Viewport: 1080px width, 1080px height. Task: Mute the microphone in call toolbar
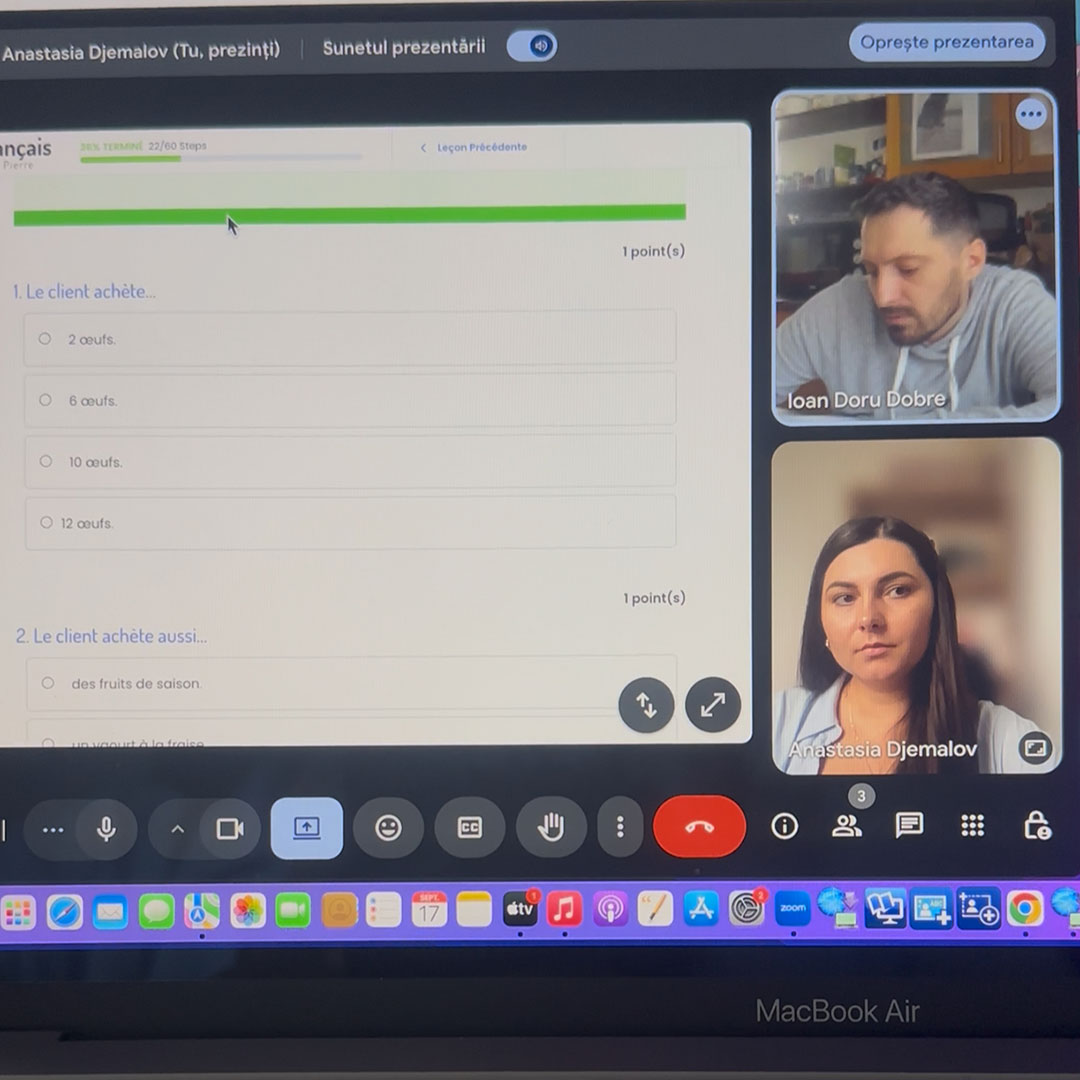pyautogui.click(x=106, y=829)
